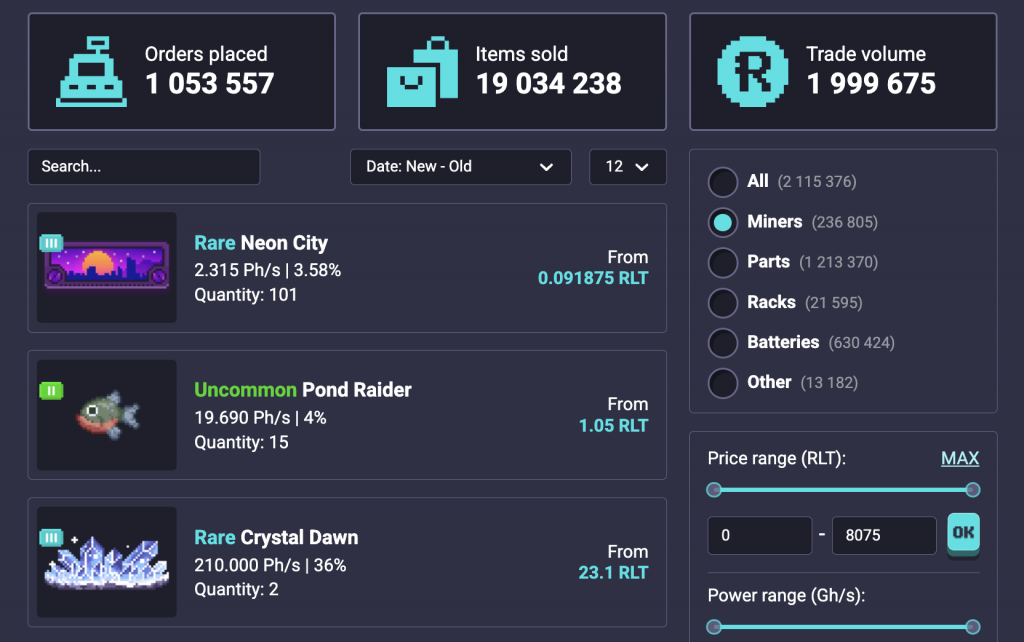The height and width of the screenshot is (642, 1024).
Task: Click the 0.091875 RLT price
Action: [593, 278]
